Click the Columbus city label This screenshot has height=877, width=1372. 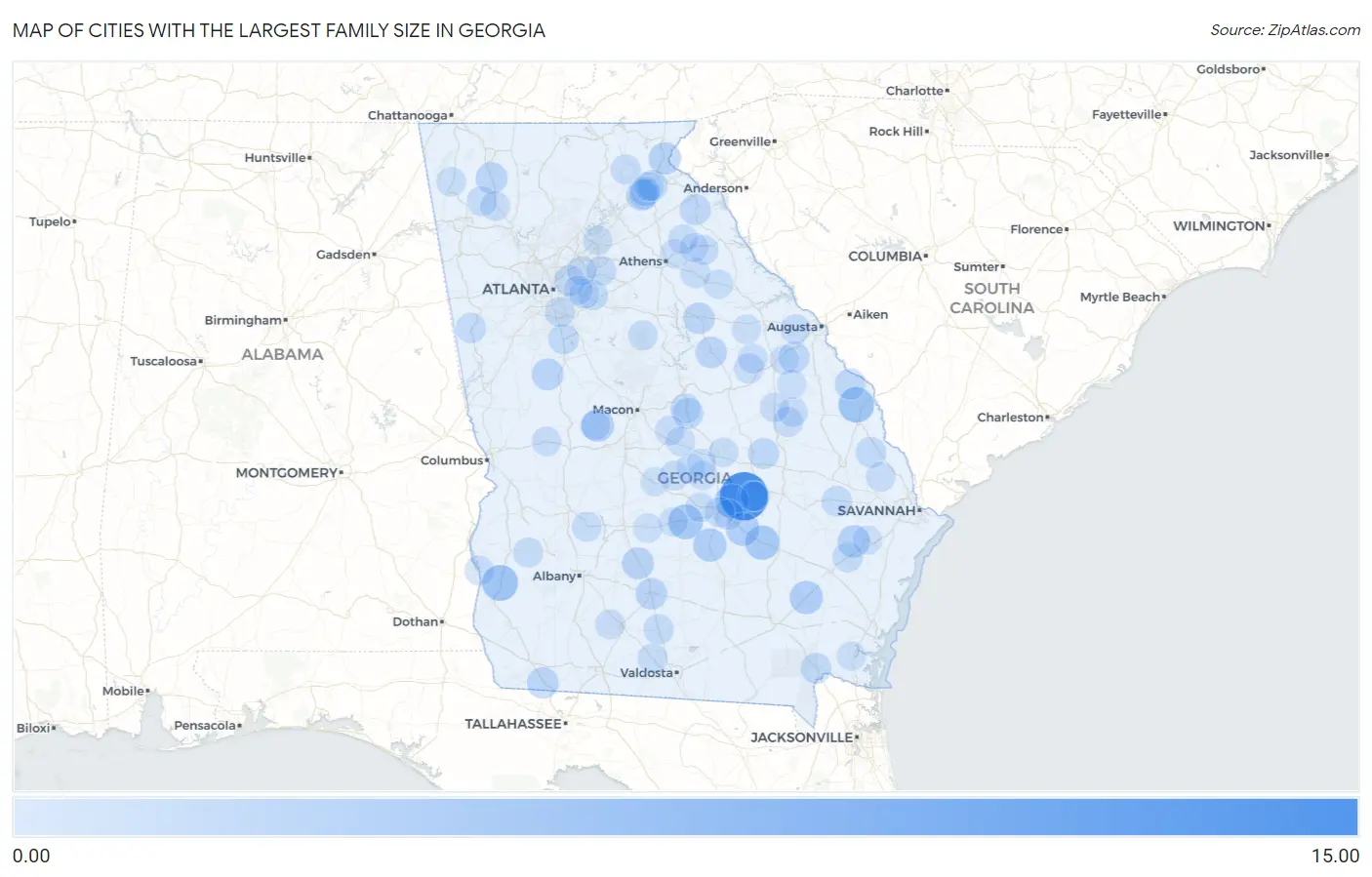[x=452, y=460]
